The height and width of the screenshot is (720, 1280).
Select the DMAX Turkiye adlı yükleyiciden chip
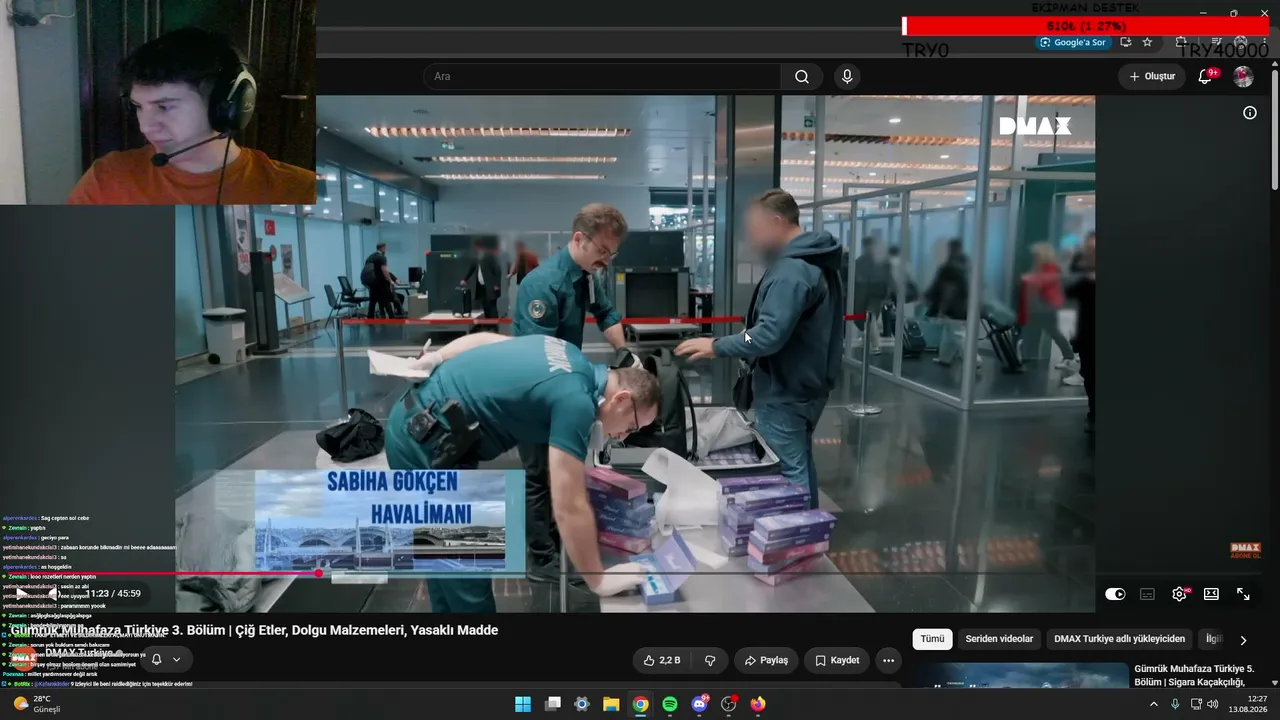point(1119,639)
